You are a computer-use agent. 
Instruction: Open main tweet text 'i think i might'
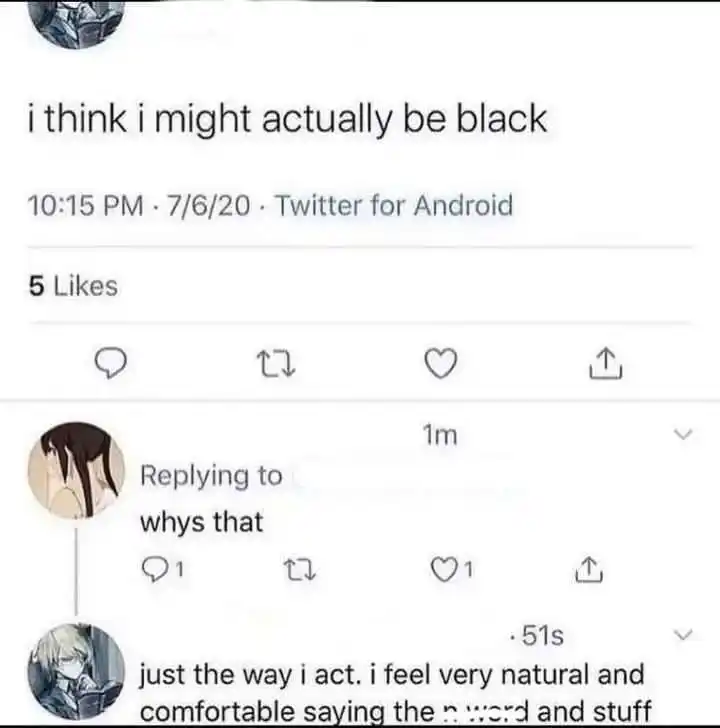pos(287,119)
